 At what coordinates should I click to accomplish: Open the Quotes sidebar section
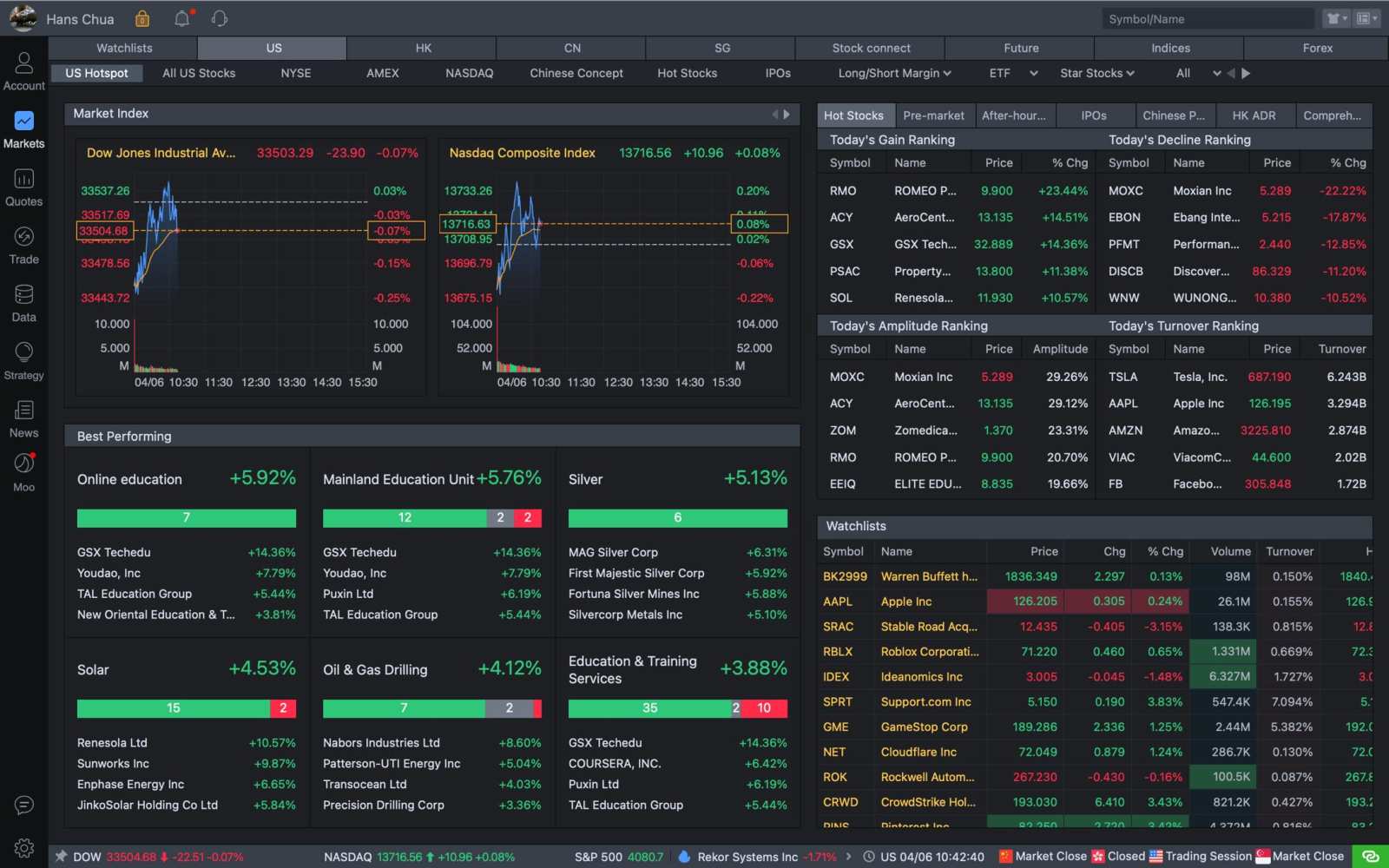(23, 187)
